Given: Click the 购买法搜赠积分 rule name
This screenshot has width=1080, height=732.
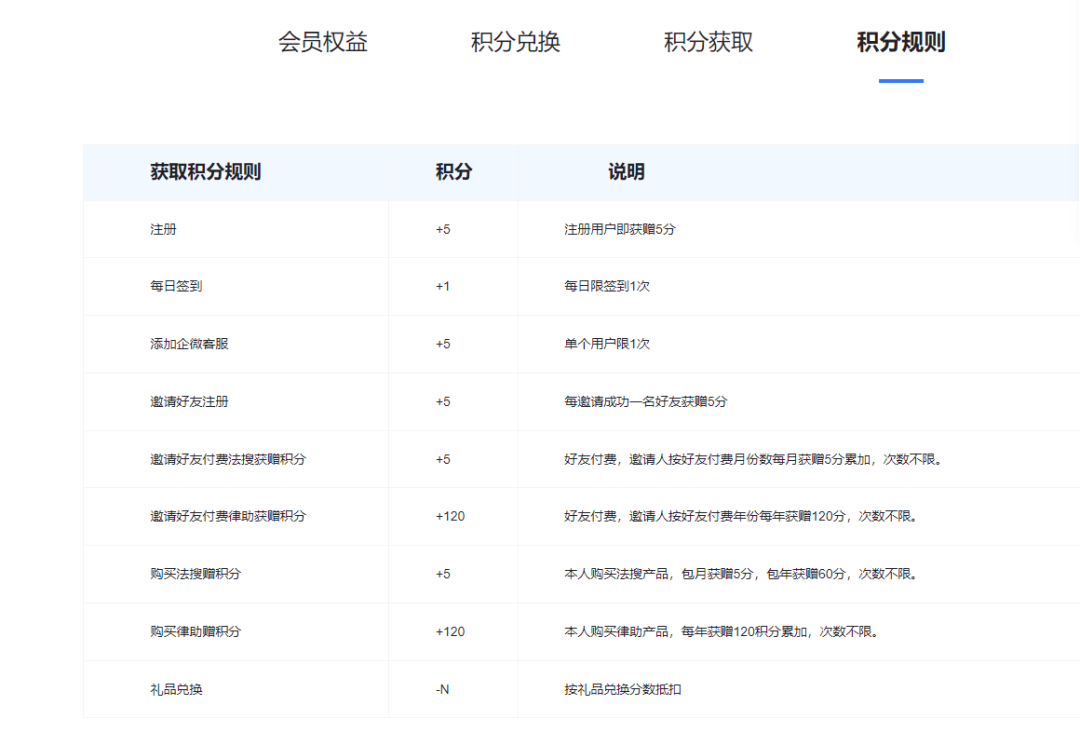Looking at the screenshot, I should pos(196,574).
